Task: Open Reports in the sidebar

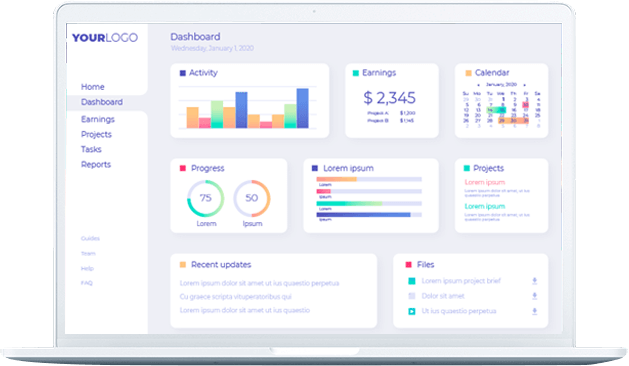Action: coord(96,165)
